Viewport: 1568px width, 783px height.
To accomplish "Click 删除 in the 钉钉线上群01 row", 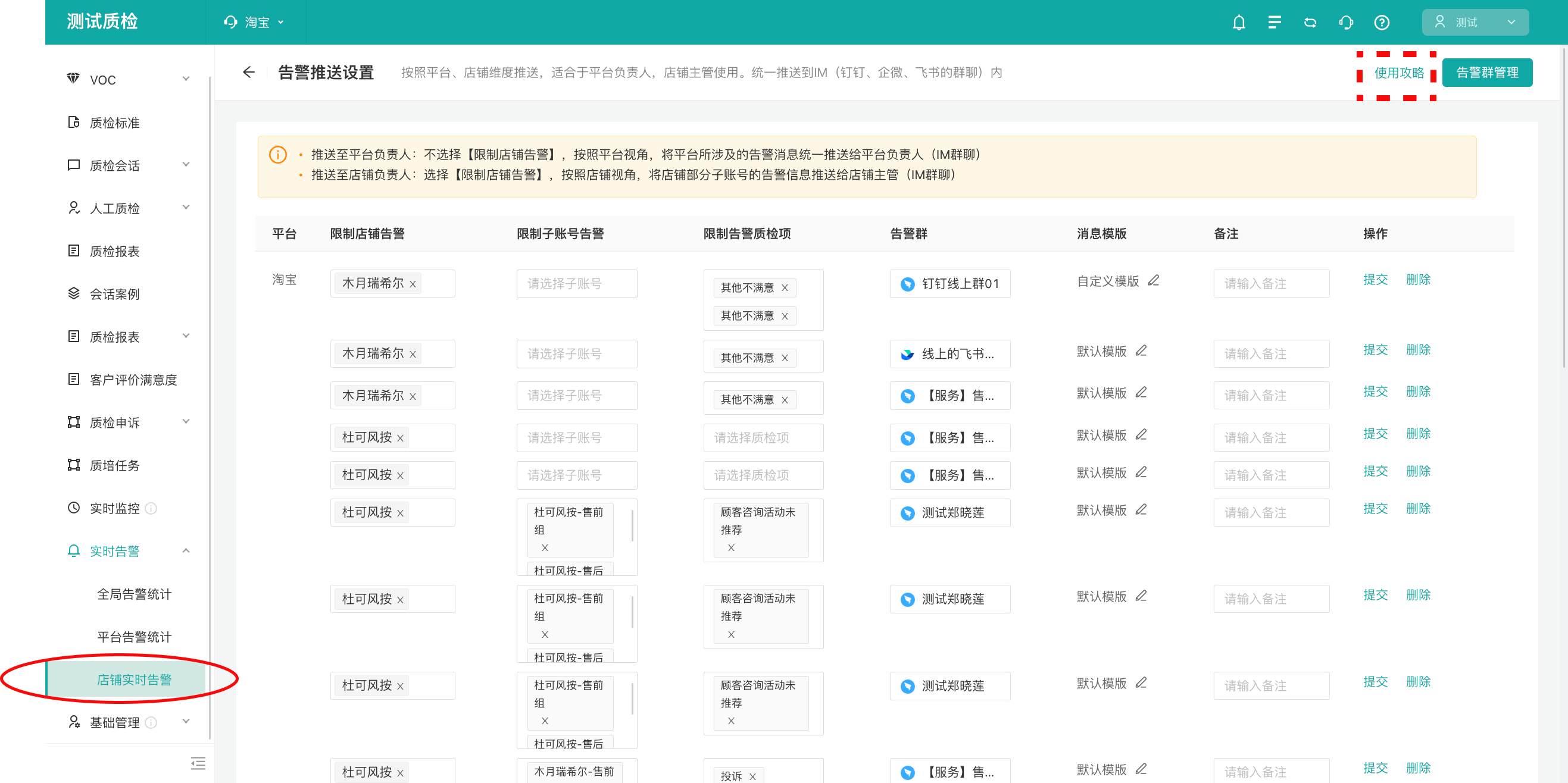I will point(1417,279).
